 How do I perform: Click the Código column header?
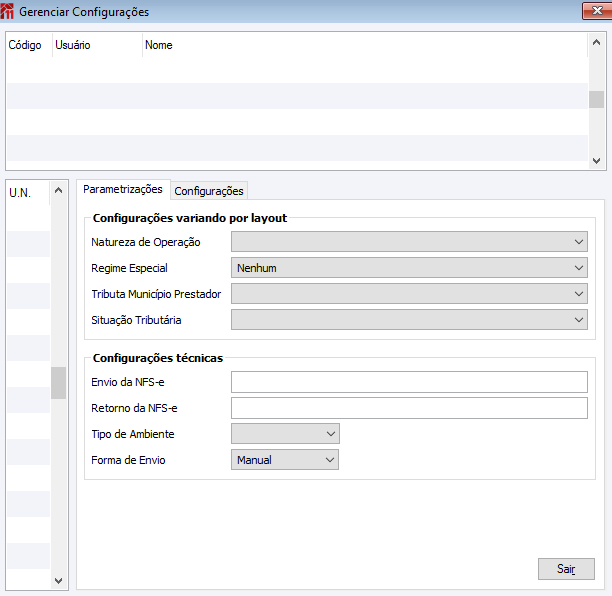coord(29,45)
